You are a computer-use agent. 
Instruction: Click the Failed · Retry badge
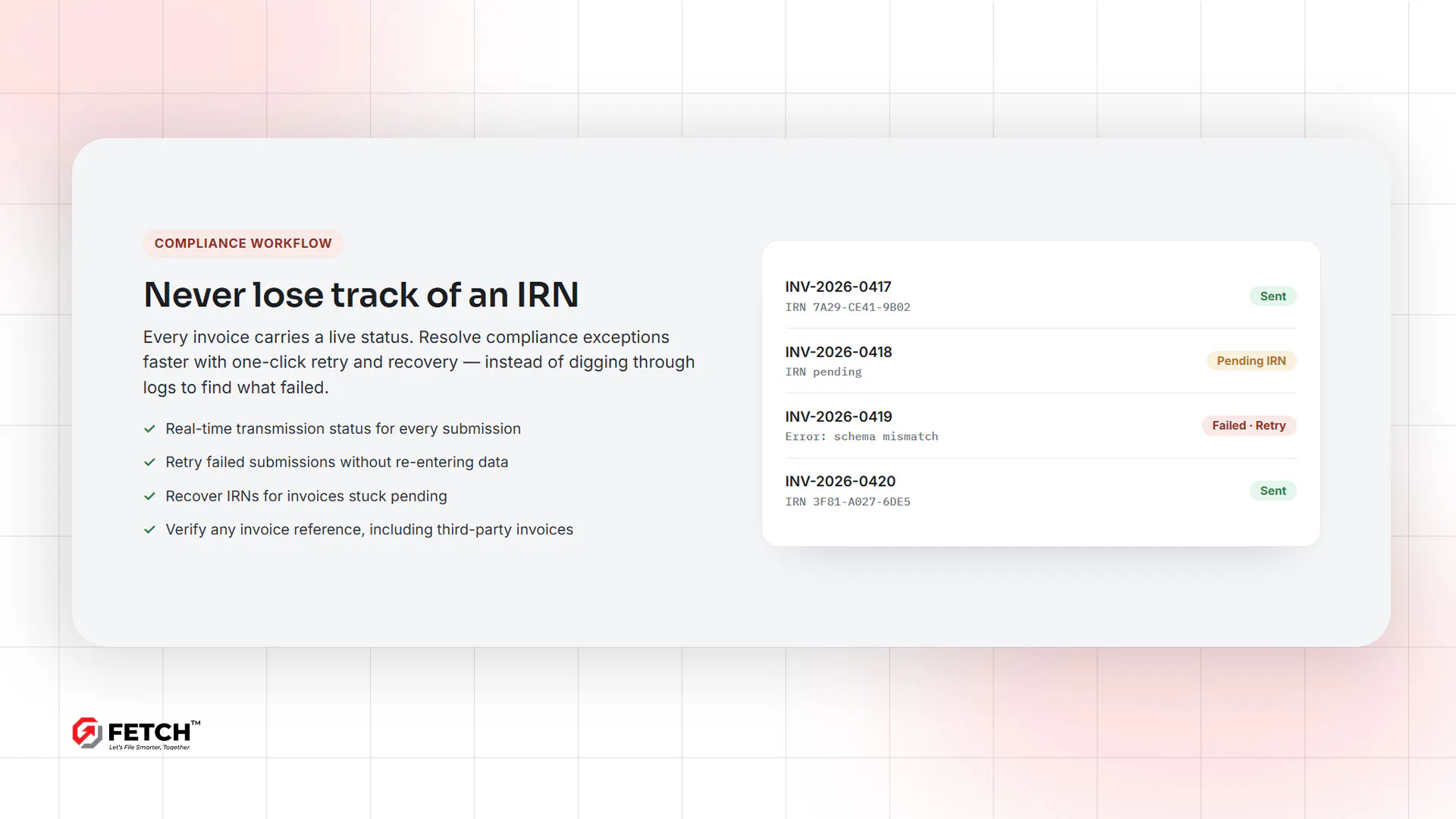[1249, 425]
